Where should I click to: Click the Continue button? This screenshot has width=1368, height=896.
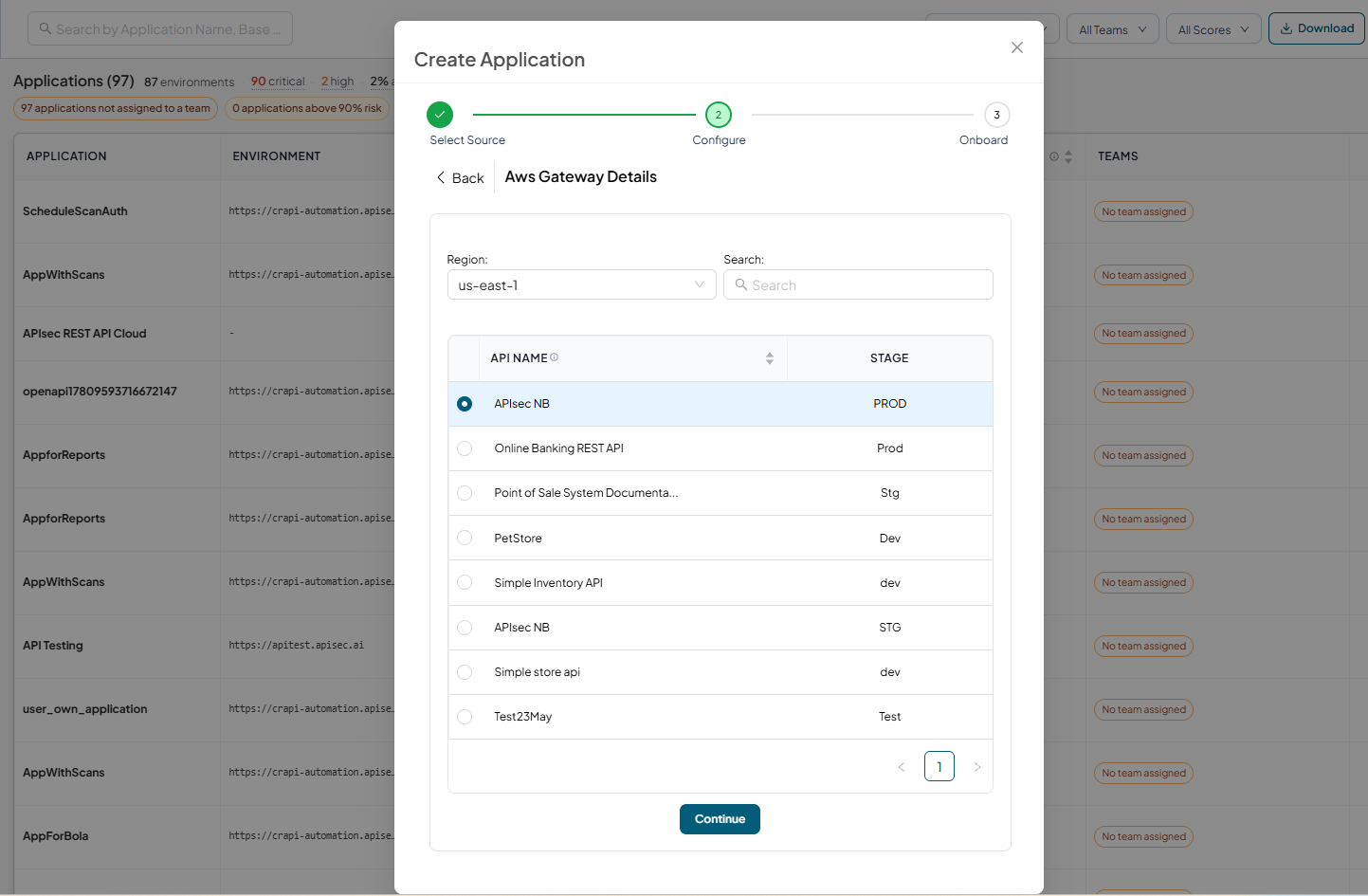click(x=720, y=819)
